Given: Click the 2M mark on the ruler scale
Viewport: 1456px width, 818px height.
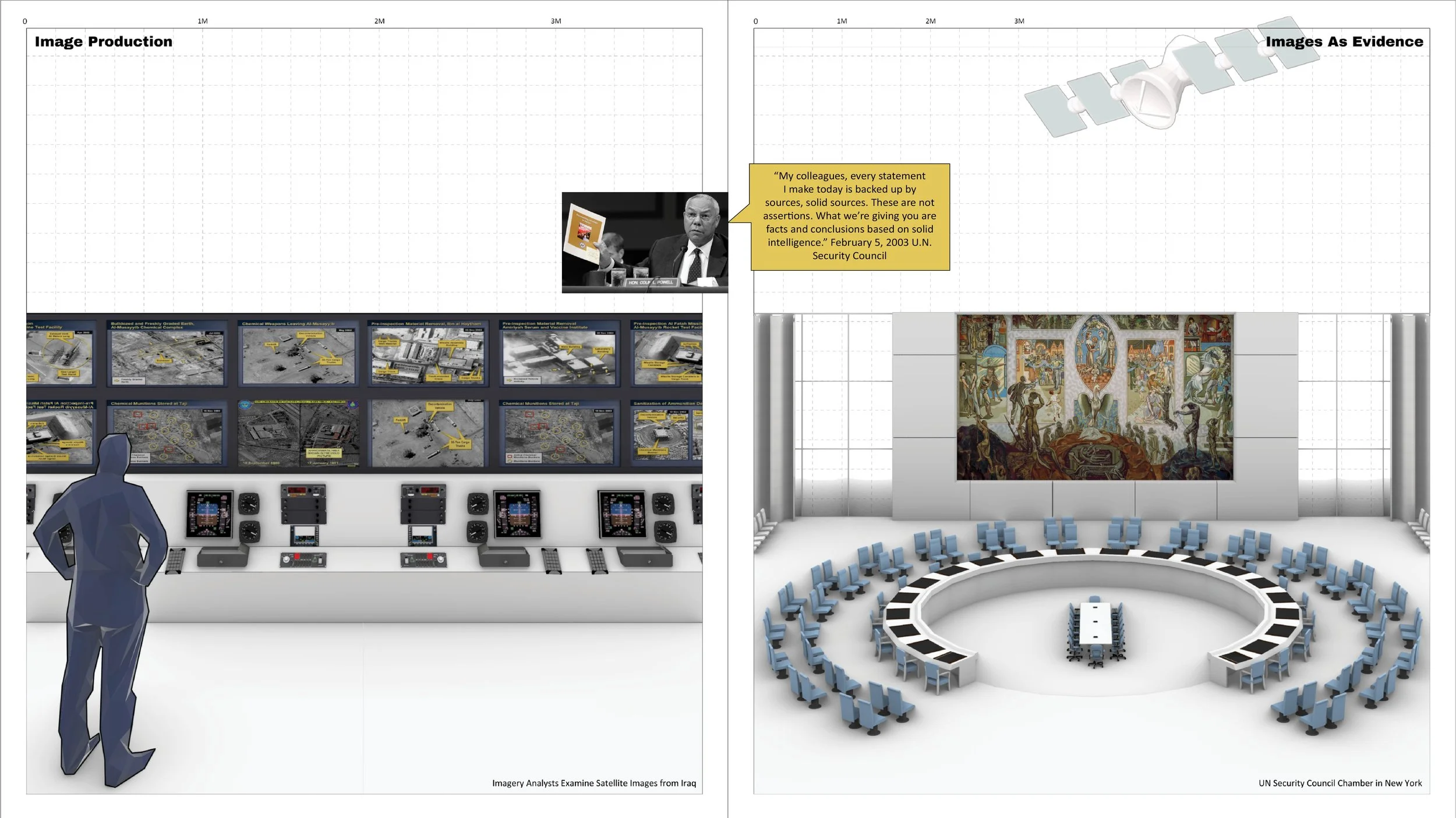Looking at the screenshot, I should pos(379,21).
